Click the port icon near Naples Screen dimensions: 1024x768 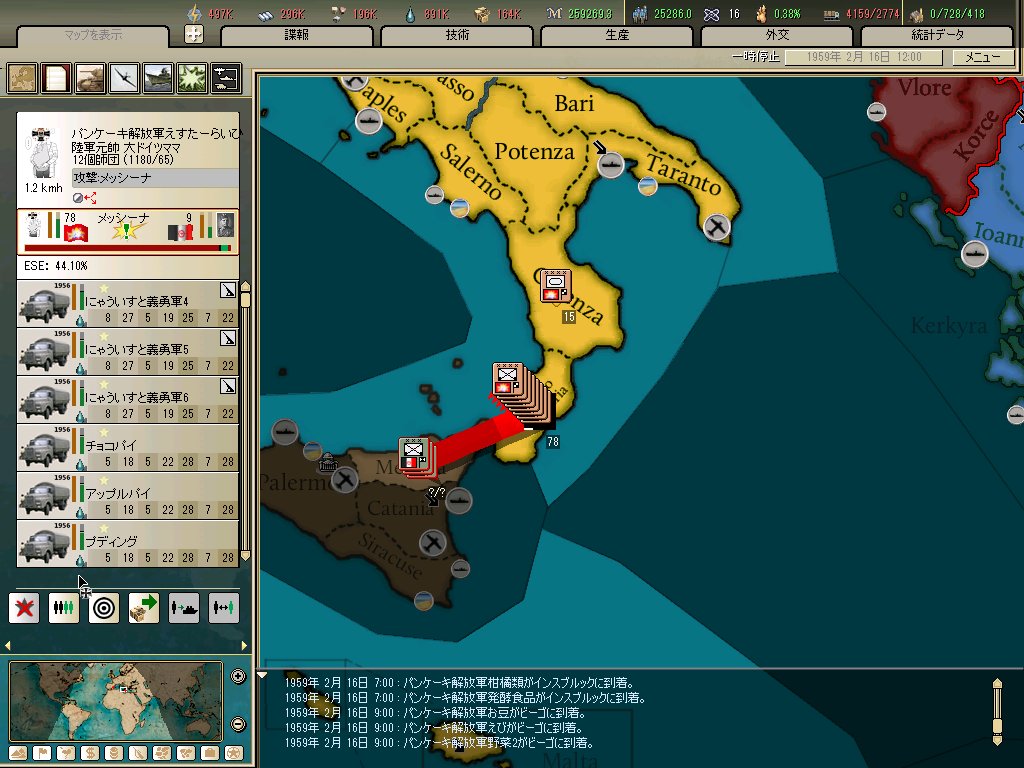click(368, 121)
